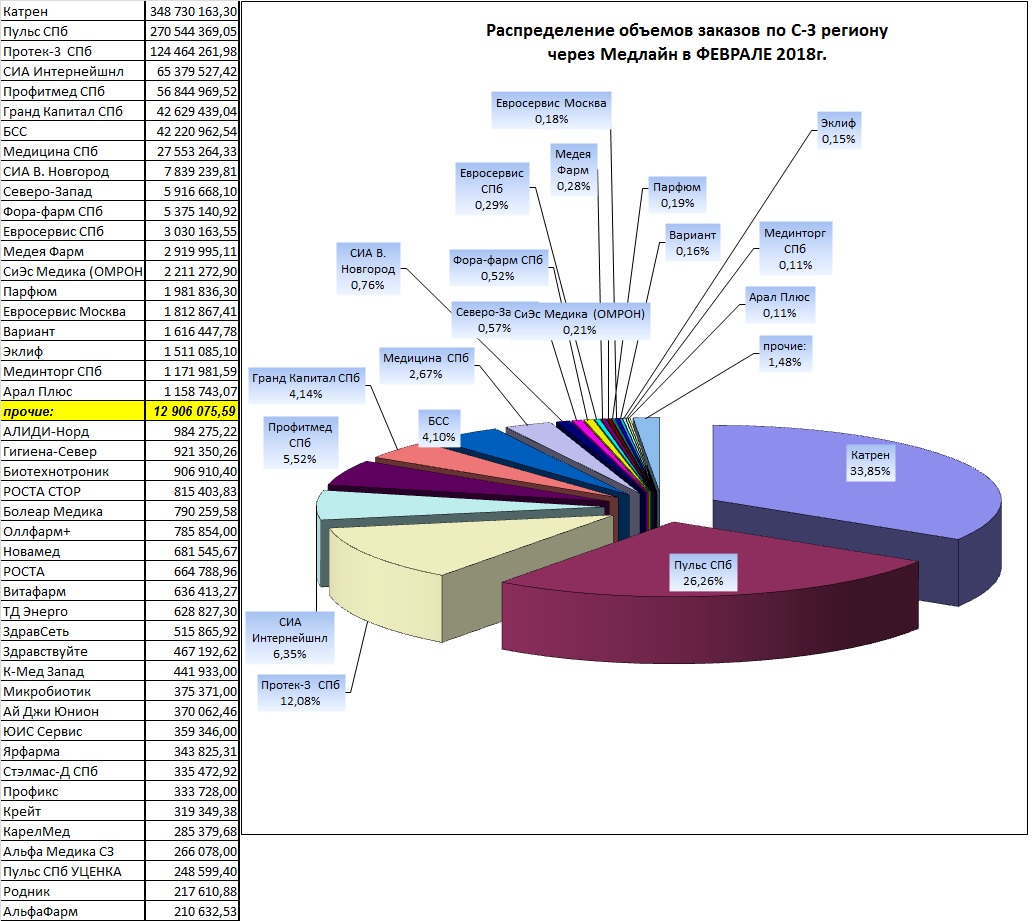Click the Арал Плюс 0,11% label
This screenshot has height=921, width=1034.
tap(779, 305)
